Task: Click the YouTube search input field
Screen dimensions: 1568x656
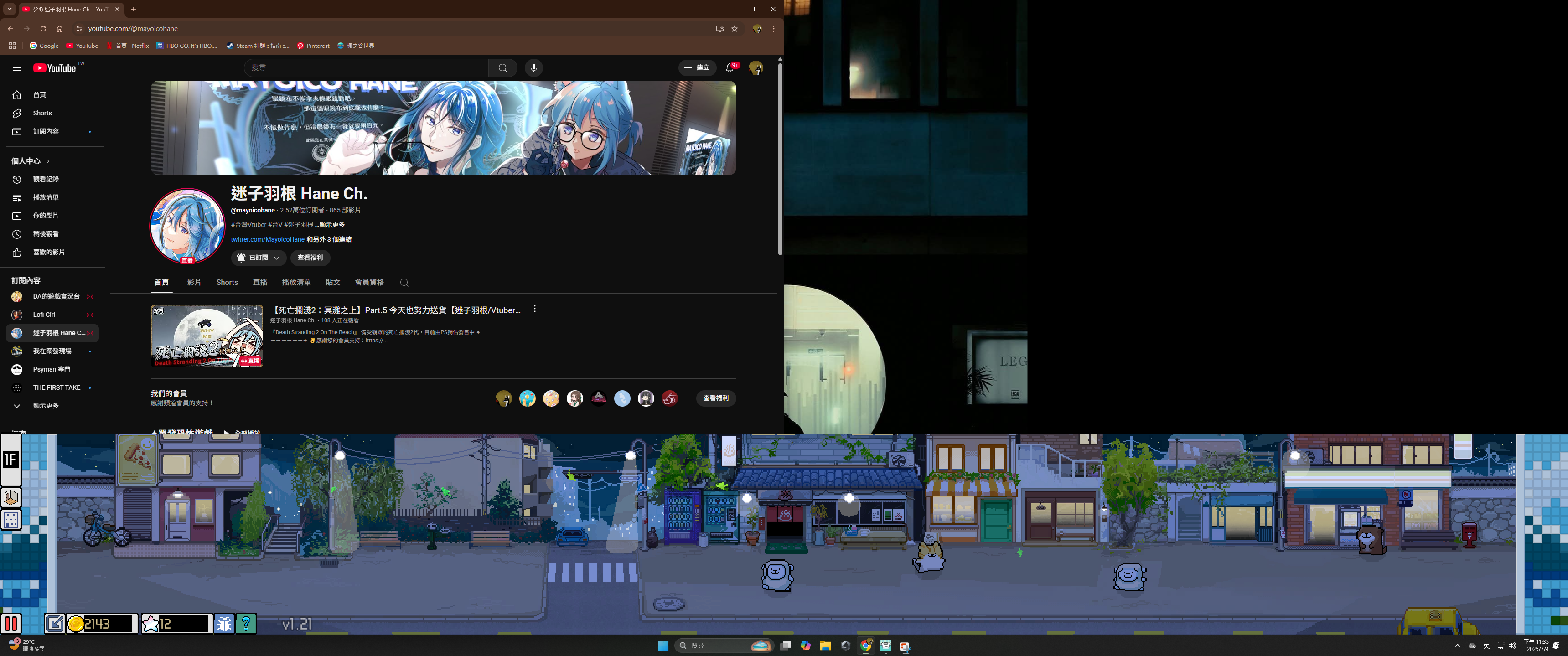Action: tap(367, 67)
